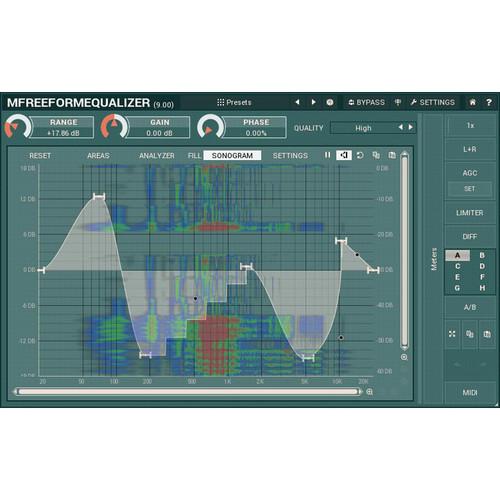Open the Presets browser
The image size is (500, 500).
pos(234,102)
